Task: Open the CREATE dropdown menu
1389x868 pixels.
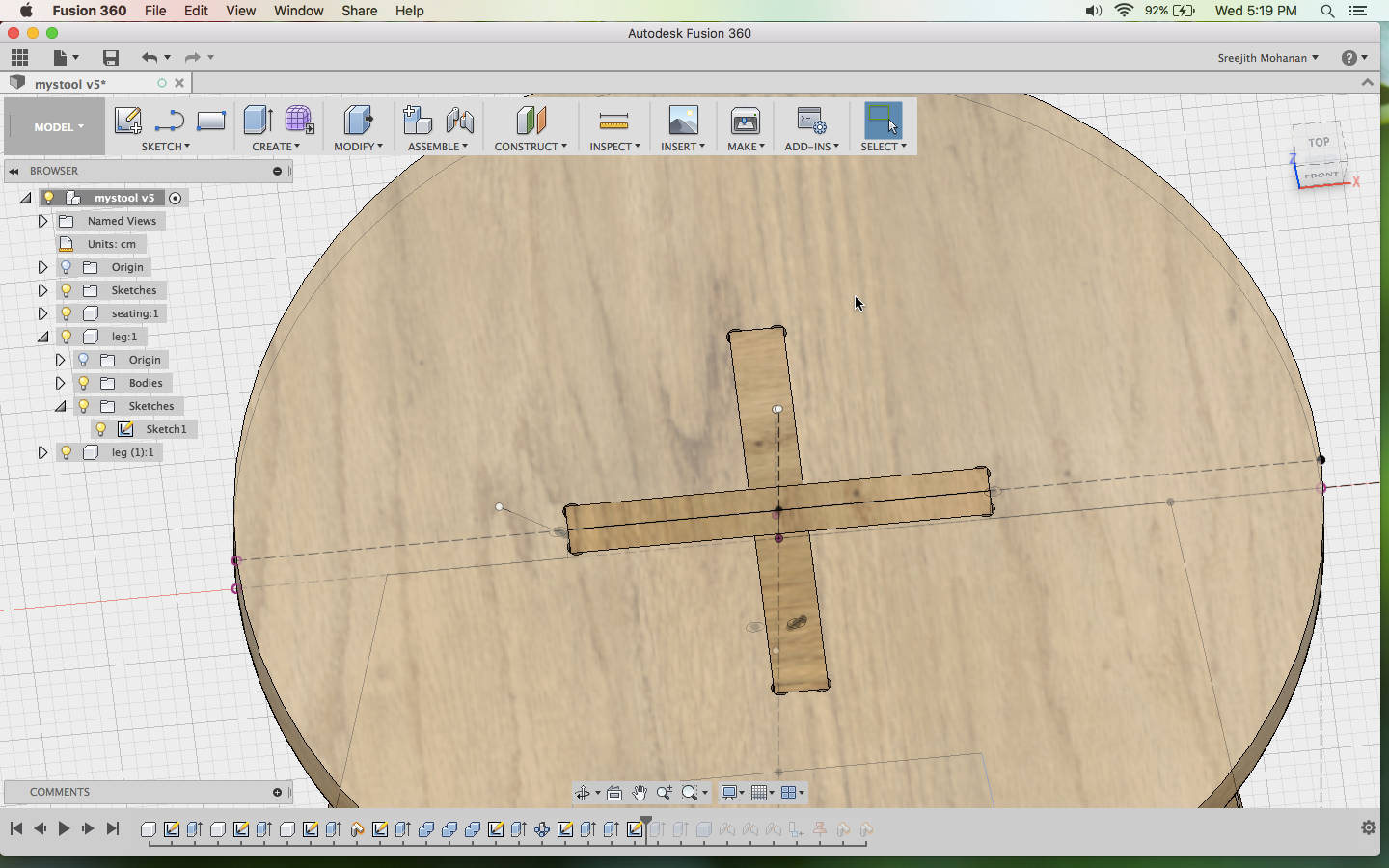Action: (276, 147)
